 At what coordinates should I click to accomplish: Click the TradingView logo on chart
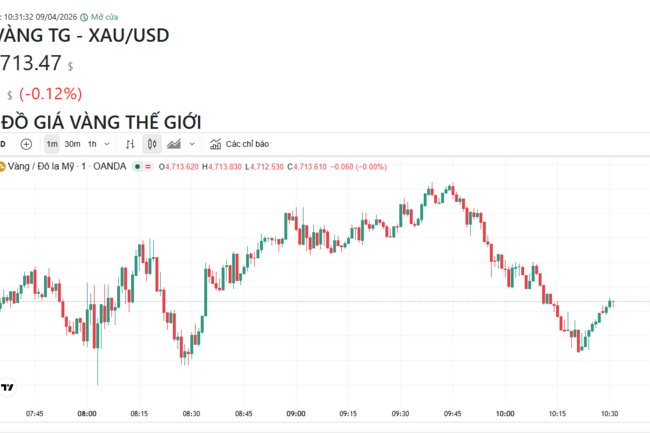point(7,387)
